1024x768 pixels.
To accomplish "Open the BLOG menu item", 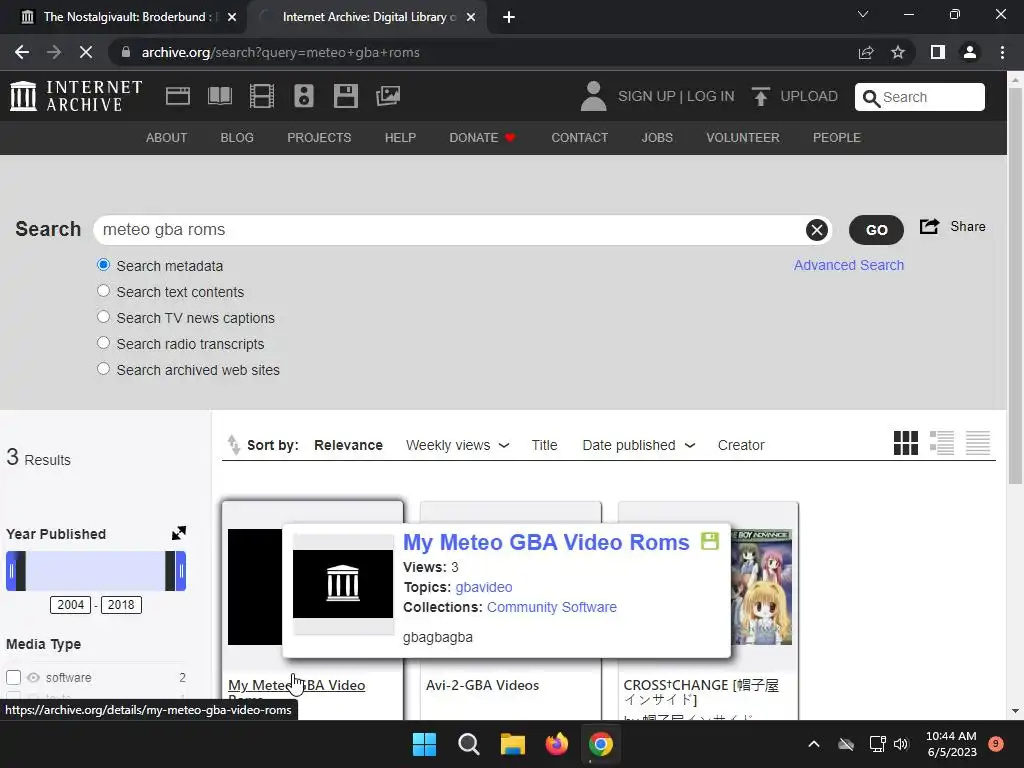I will 236,138.
